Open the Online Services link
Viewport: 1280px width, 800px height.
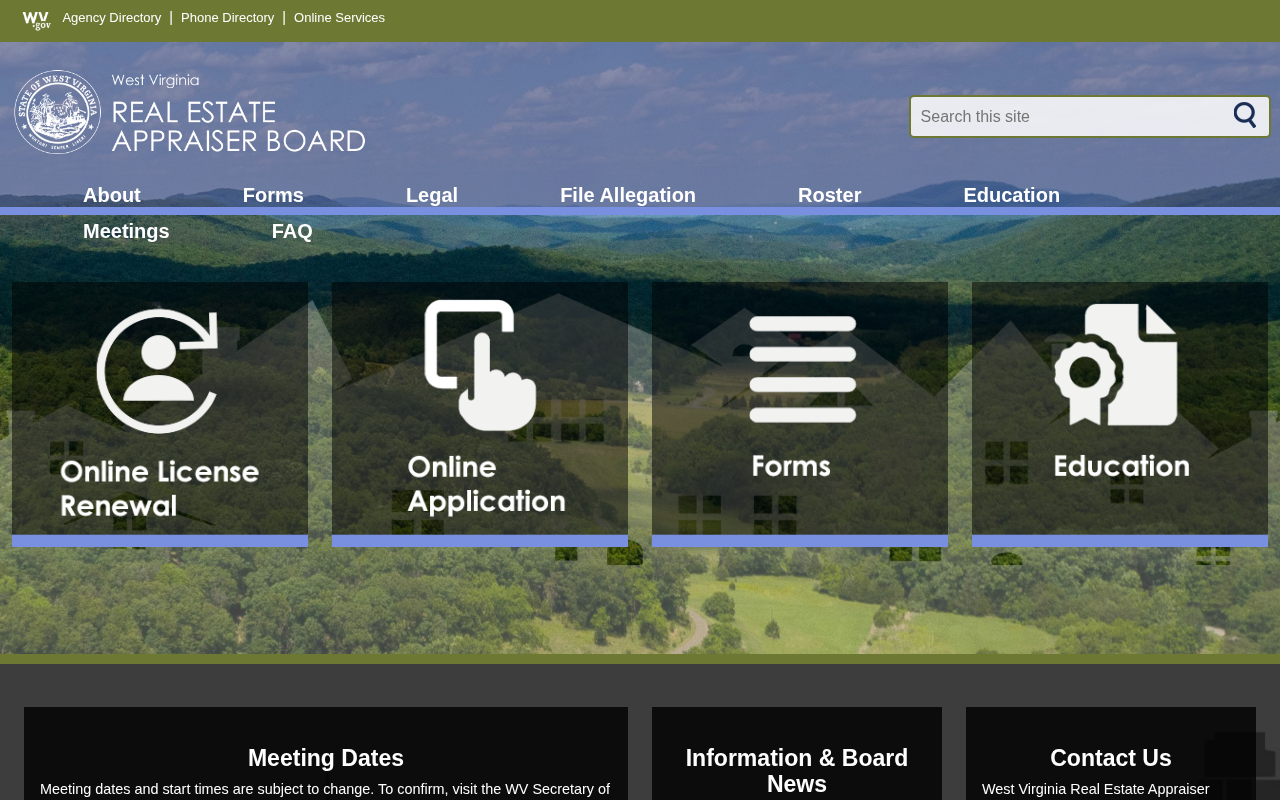coord(340,18)
